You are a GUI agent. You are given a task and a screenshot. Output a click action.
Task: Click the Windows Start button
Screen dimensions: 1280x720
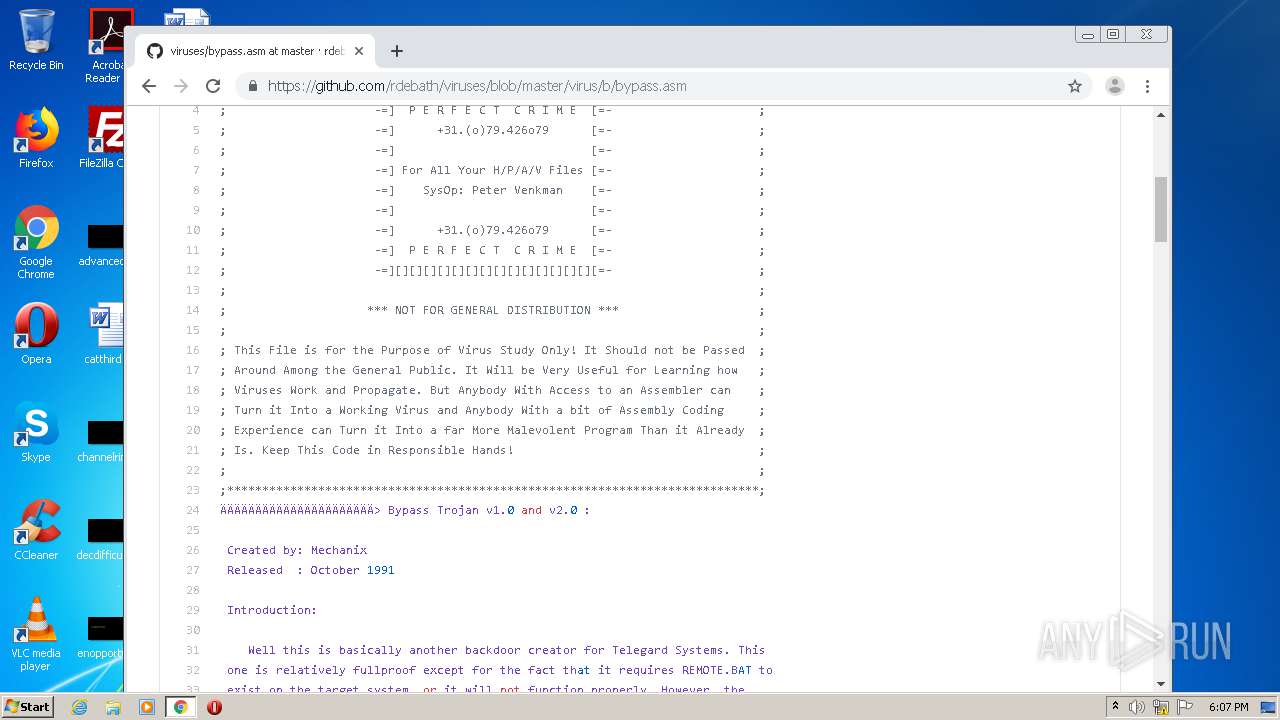coord(27,707)
